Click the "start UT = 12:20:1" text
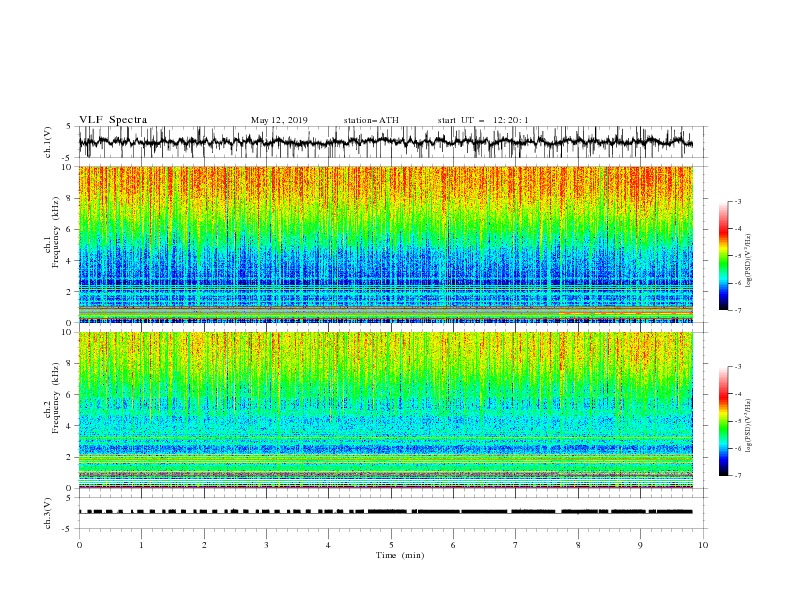This screenshot has width=792, height=612. (483, 120)
